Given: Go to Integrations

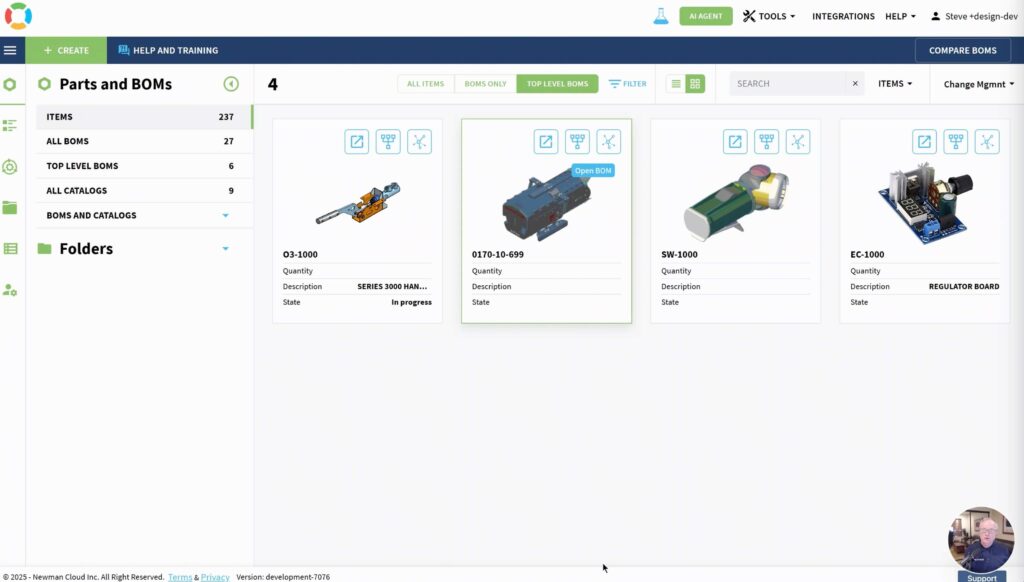Looking at the screenshot, I should pyautogui.click(x=843, y=16).
